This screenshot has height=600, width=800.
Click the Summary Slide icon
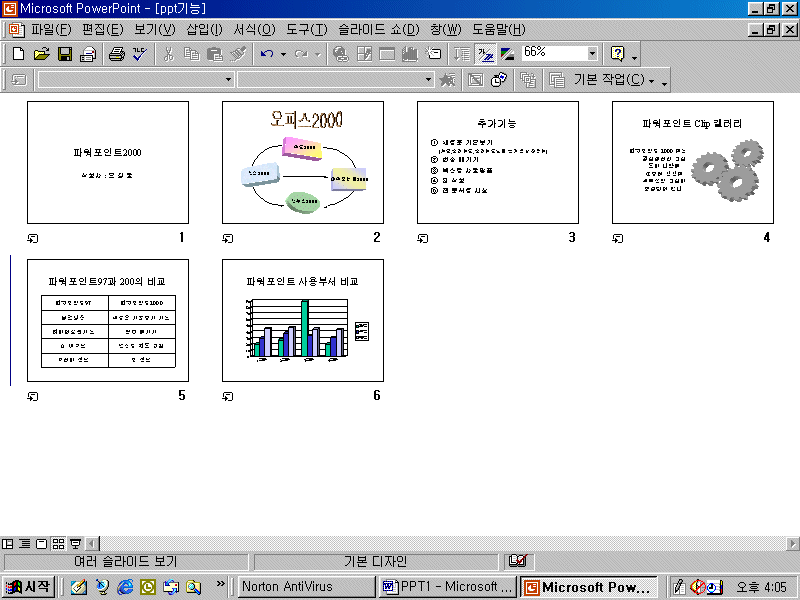pyautogui.click(x=528, y=80)
